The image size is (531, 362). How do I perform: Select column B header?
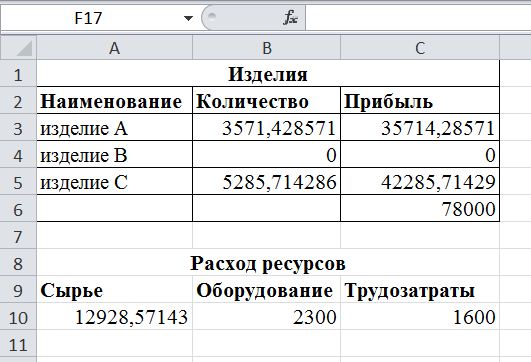pos(267,48)
